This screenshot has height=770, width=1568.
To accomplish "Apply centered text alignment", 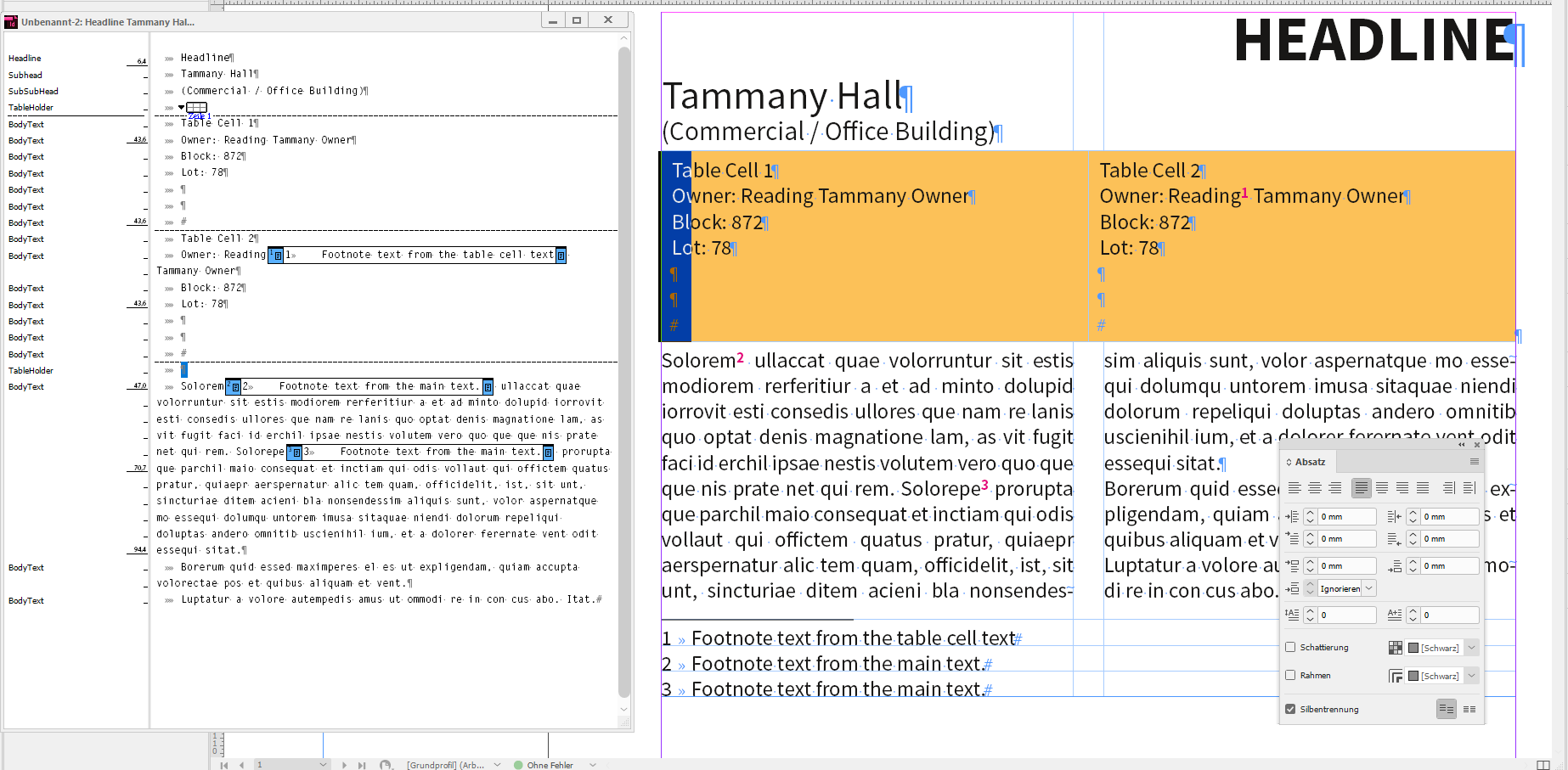I will [1315, 488].
